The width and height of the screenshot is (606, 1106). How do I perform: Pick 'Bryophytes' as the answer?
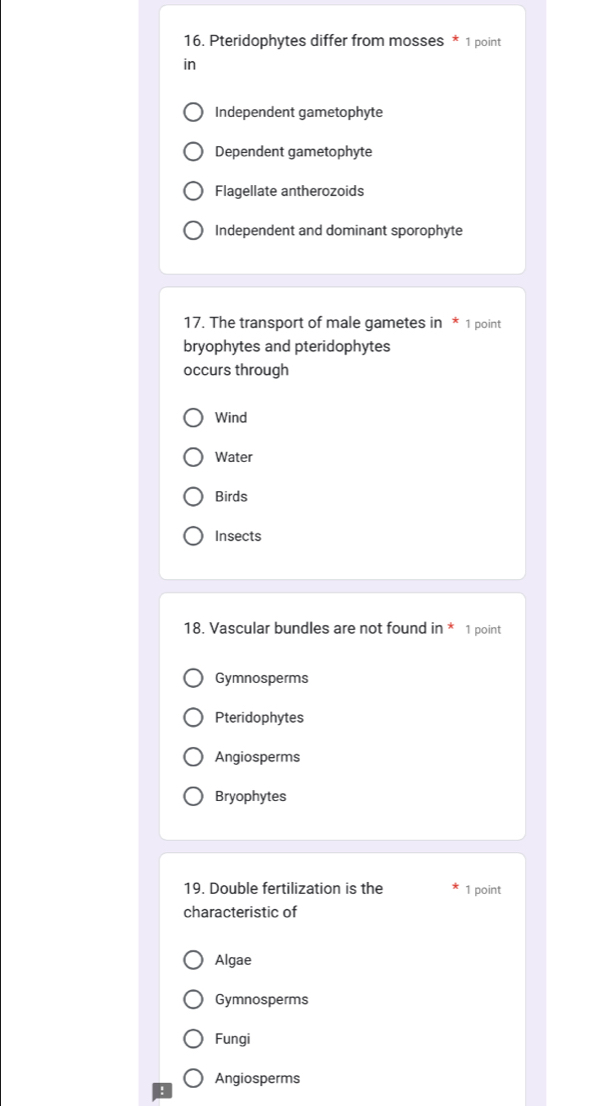click(x=193, y=796)
